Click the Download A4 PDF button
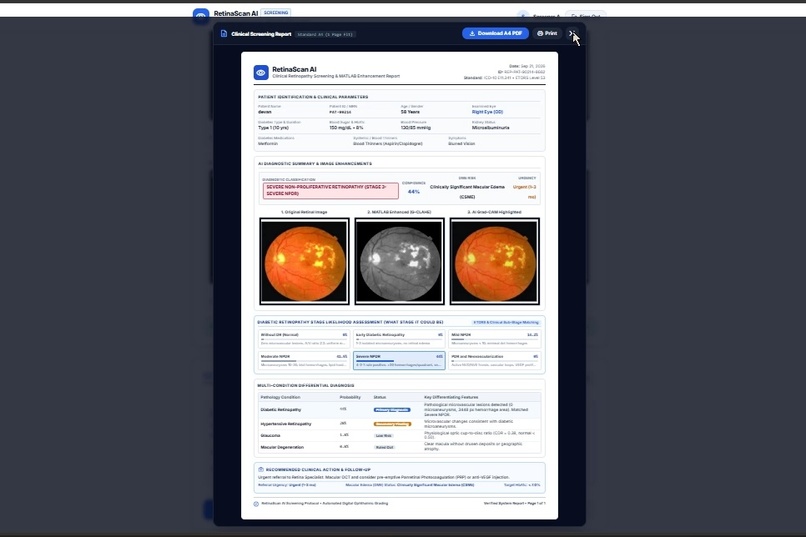Image resolution: width=806 pixels, height=537 pixels. point(495,33)
